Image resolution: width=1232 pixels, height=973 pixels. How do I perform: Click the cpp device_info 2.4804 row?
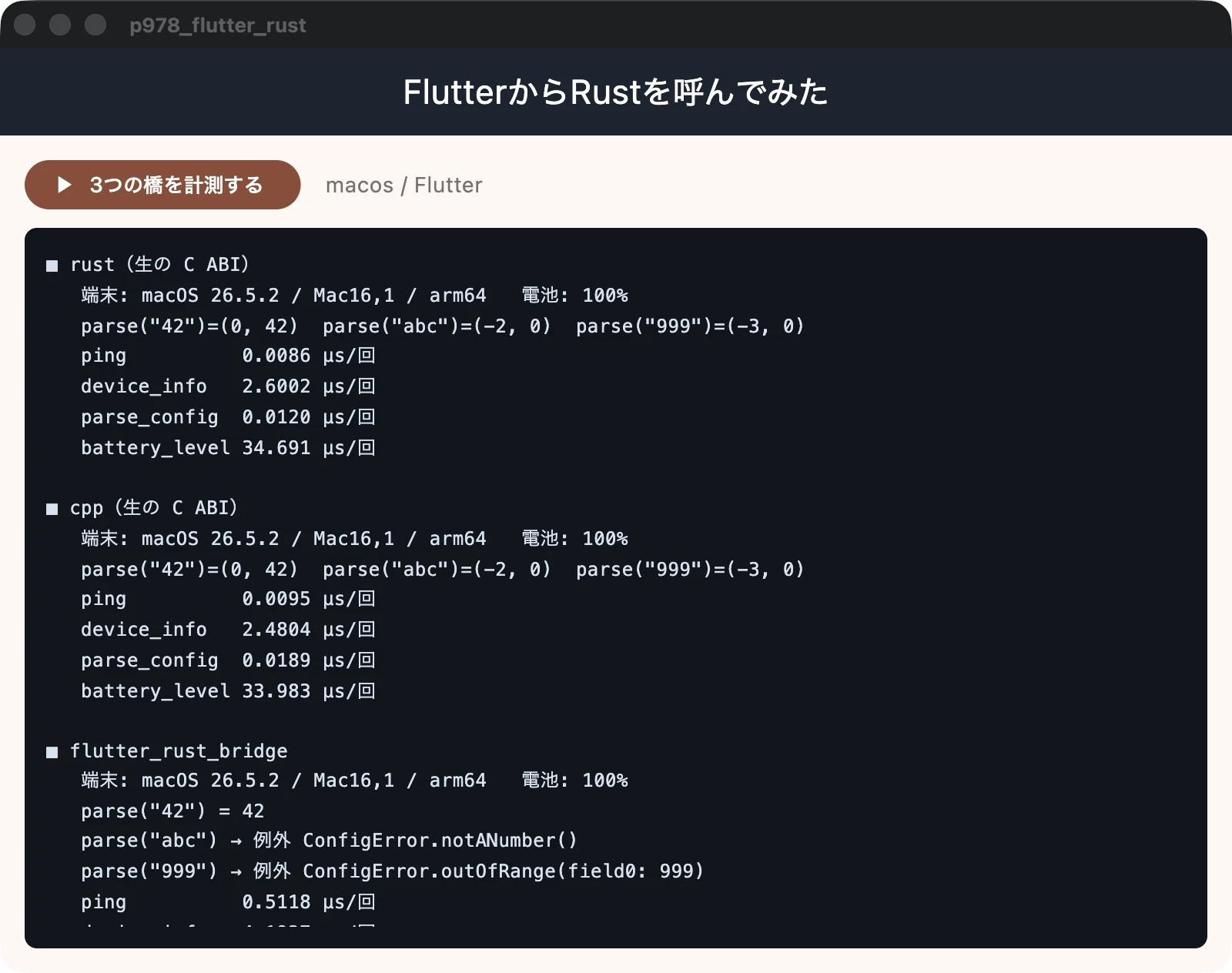(x=228, y=630)
